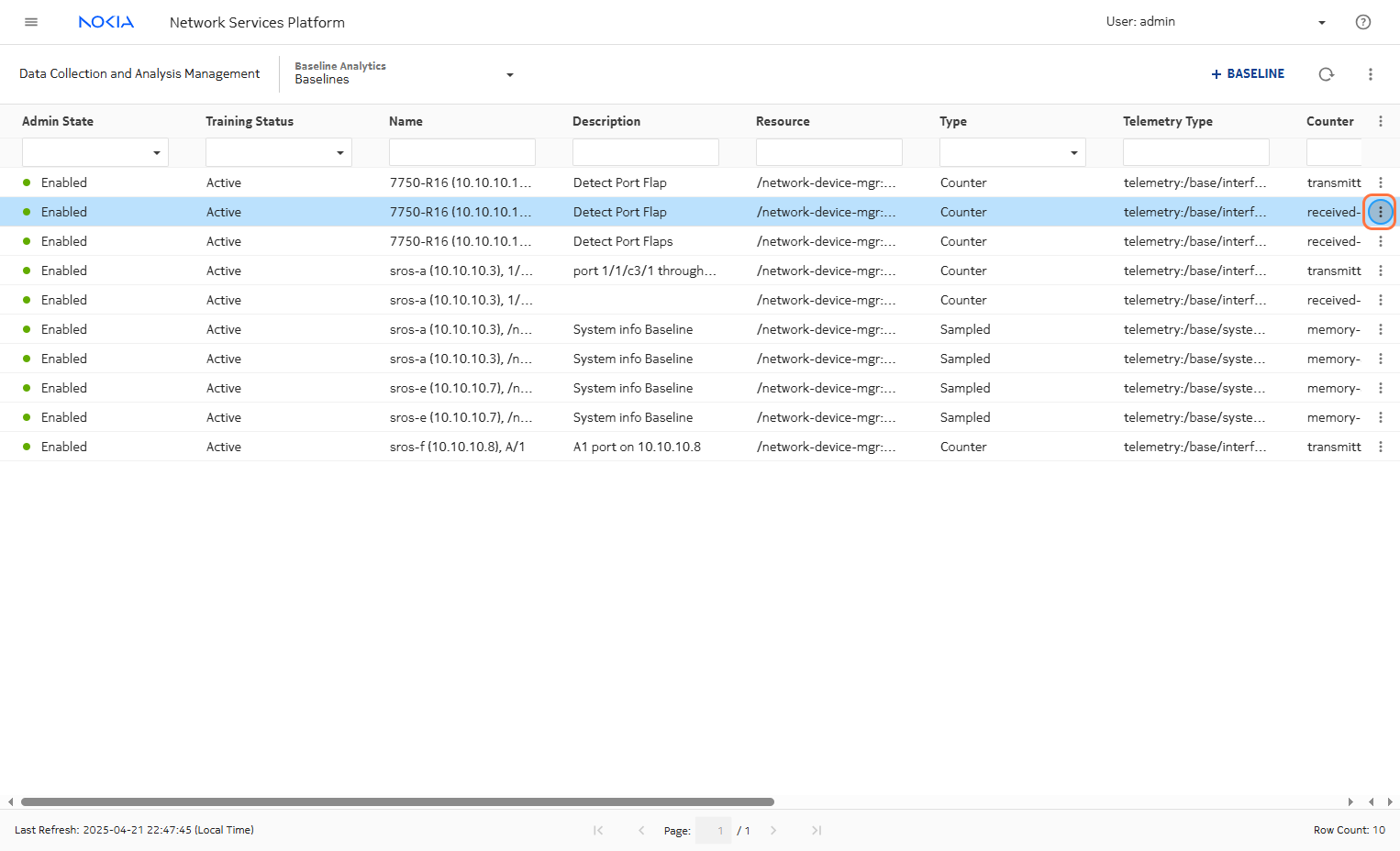Refresh the baselines table
This screenshot has height=851, width=1400.
(x=1326, y=74)
